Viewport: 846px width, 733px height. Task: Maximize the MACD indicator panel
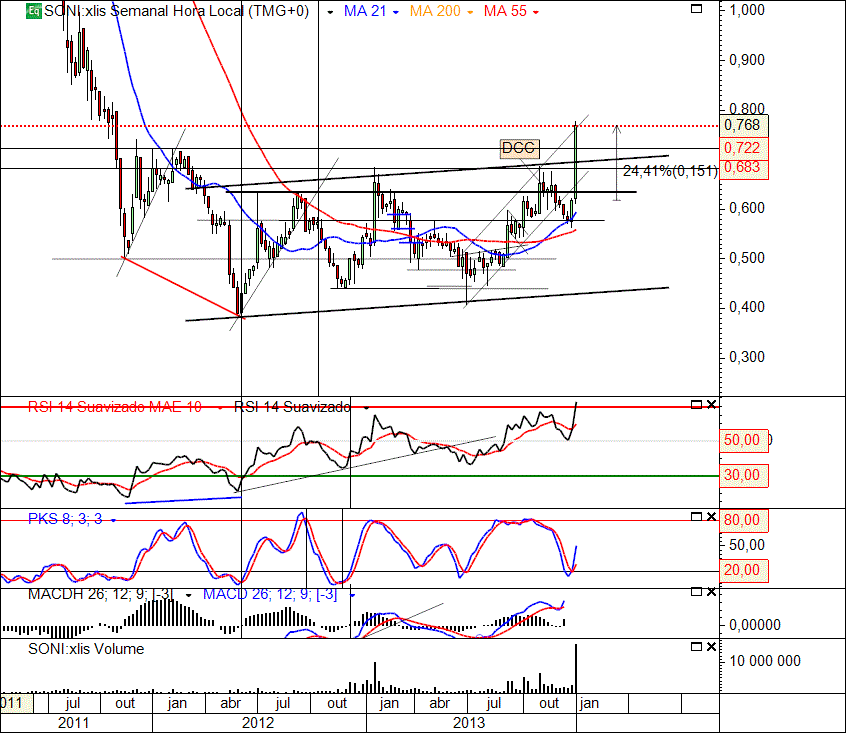(x=697, y=592)
